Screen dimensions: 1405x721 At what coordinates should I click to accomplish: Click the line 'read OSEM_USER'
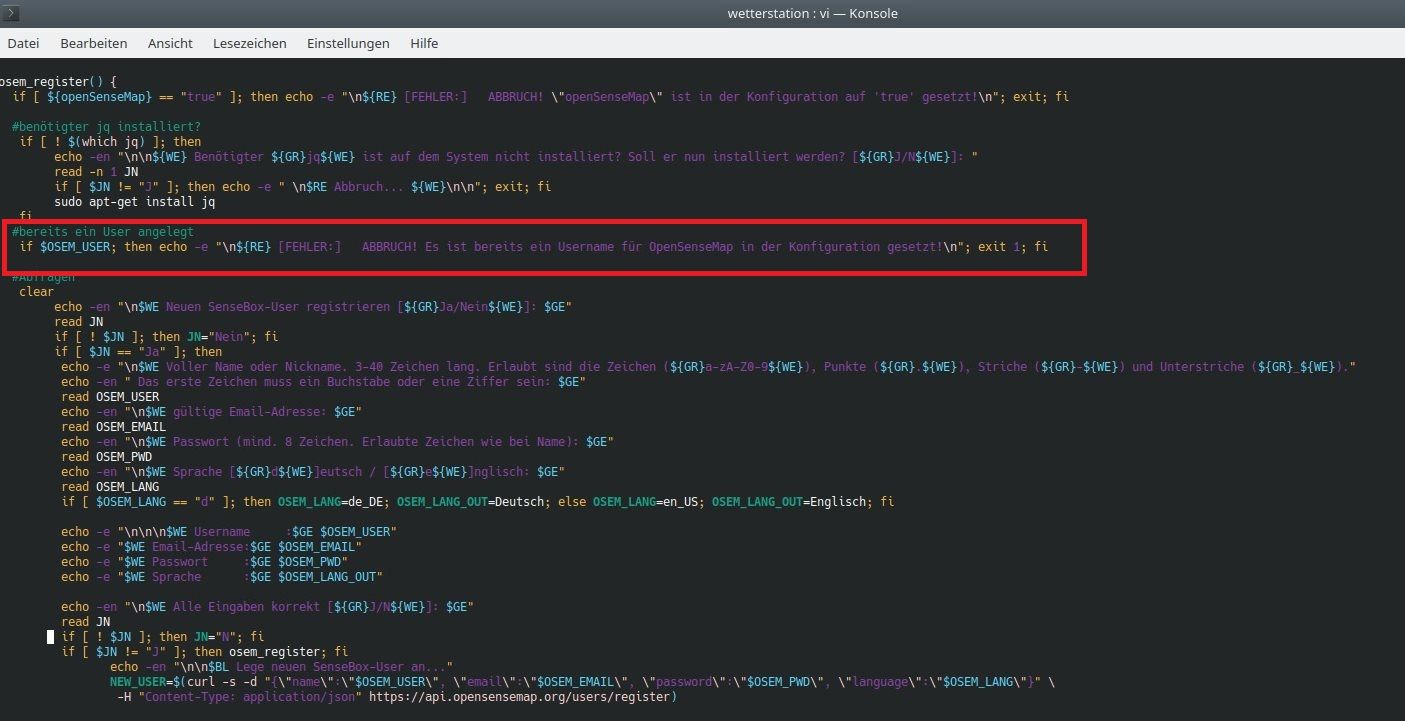[110, 396]
